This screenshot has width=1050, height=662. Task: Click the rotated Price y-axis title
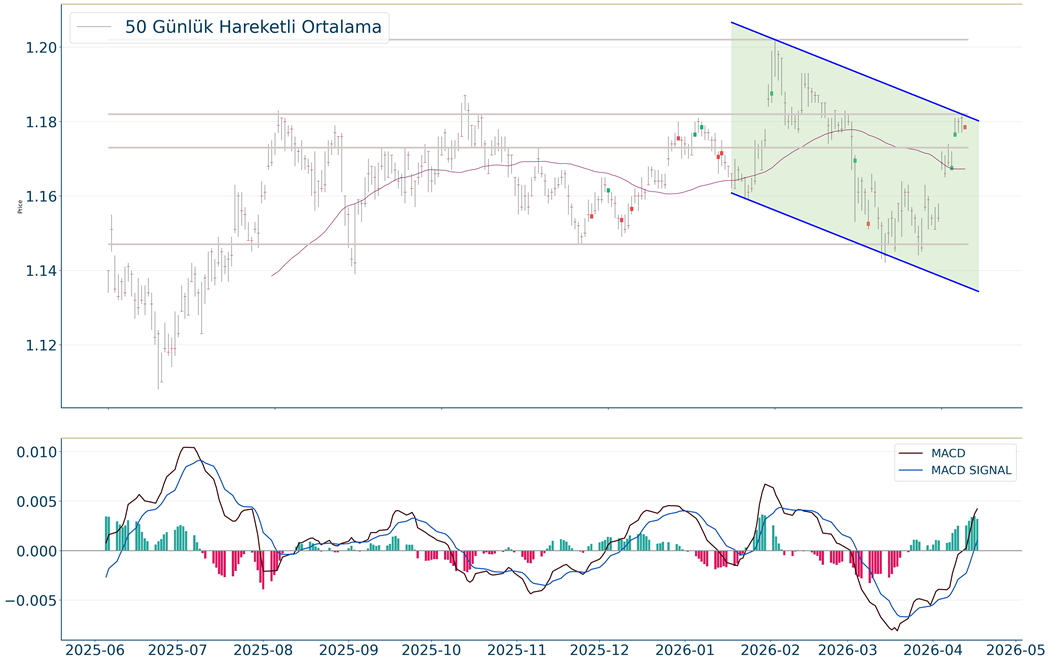(20, 208)
